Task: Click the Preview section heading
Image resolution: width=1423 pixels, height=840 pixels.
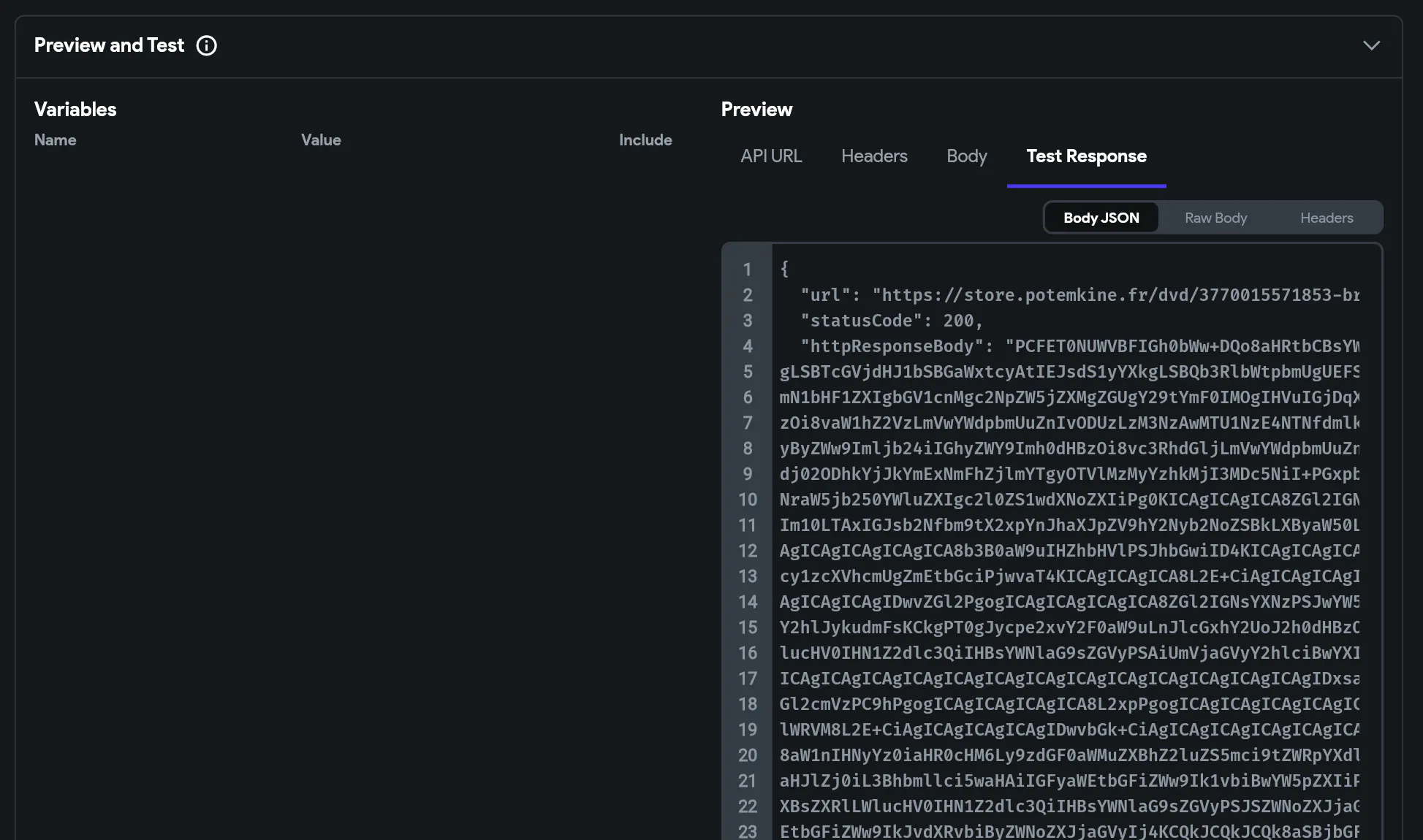Action: [x=756, y=109]
